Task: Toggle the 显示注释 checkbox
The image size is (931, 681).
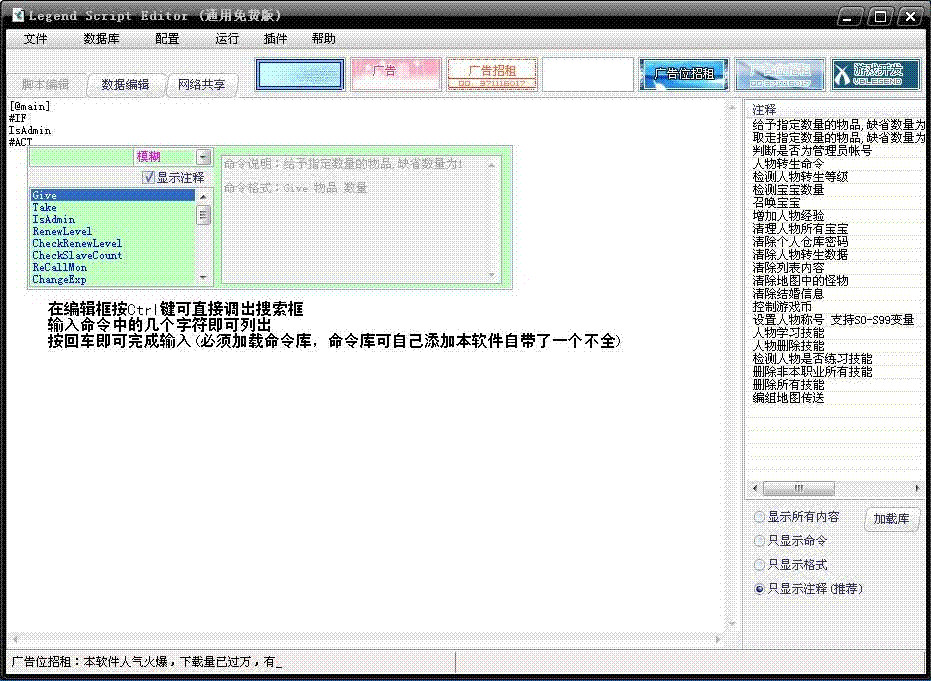Action: click(x=149, y=177)
